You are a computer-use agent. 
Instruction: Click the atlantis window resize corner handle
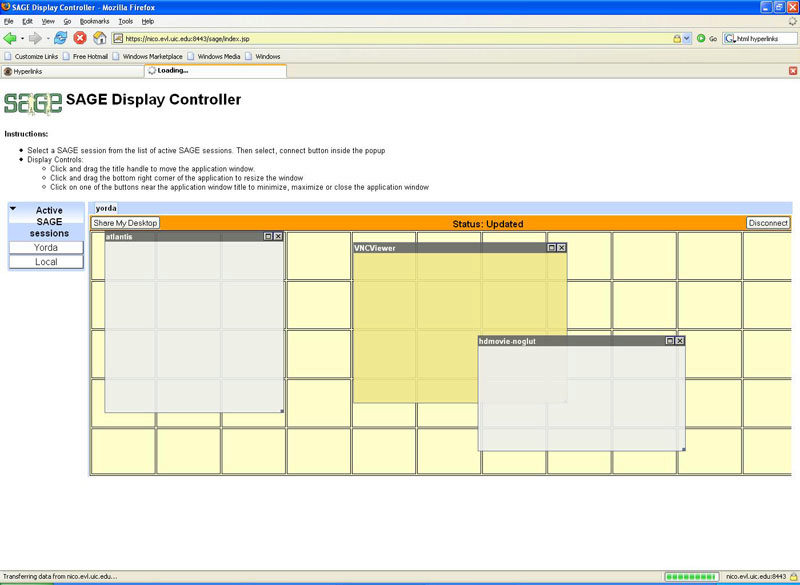coord(282,411)
